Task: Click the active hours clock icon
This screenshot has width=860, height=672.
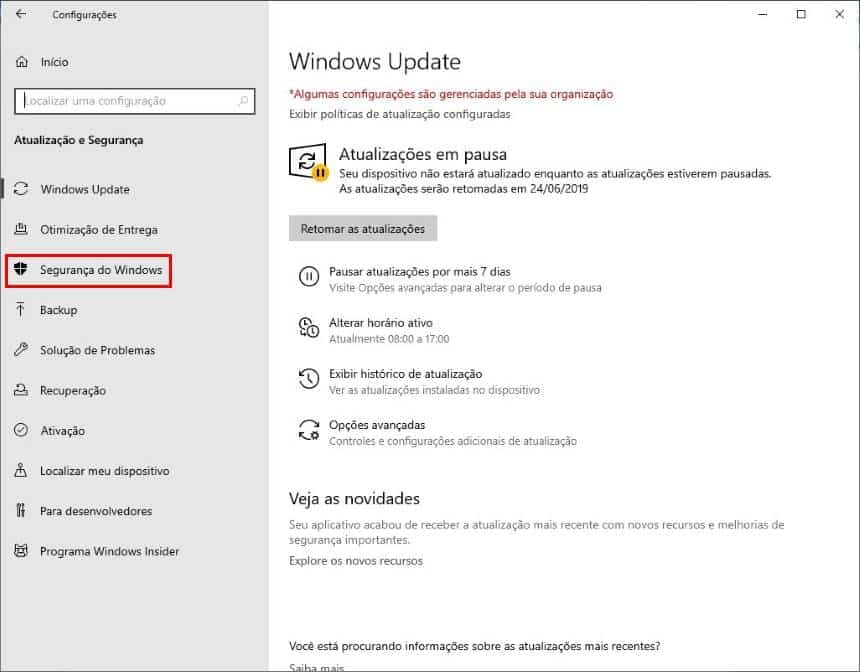Action: tap(309, 327)
